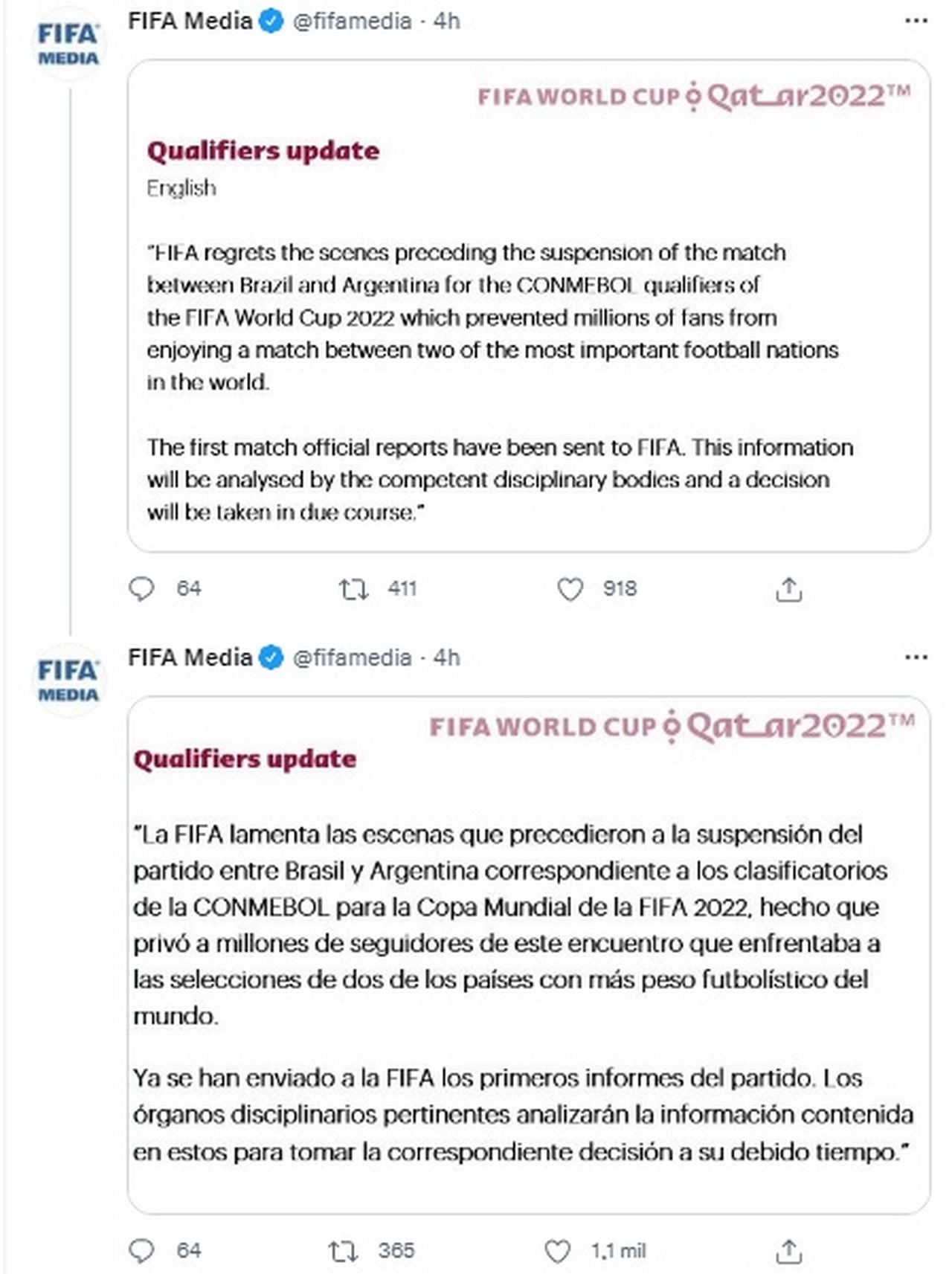The image size is (952, 1274).
Task: Reply to the English statement tweet
Action: click(x=141, y=589)
